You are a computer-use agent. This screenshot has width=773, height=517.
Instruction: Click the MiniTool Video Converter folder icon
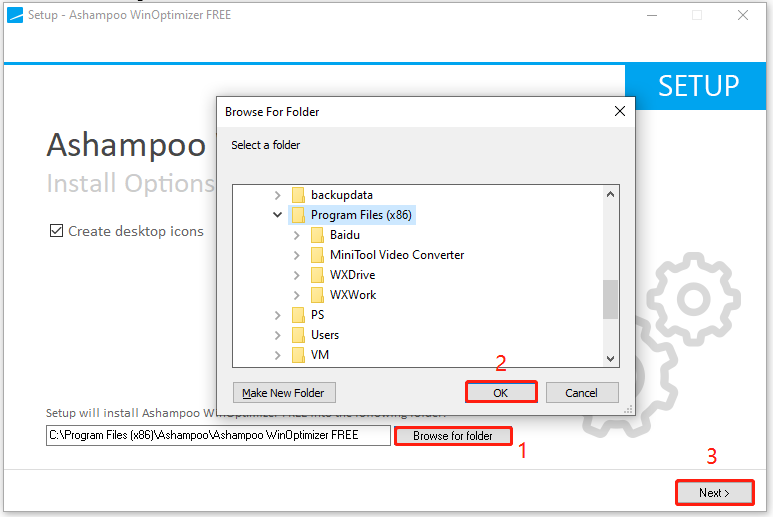coord(317,255)
